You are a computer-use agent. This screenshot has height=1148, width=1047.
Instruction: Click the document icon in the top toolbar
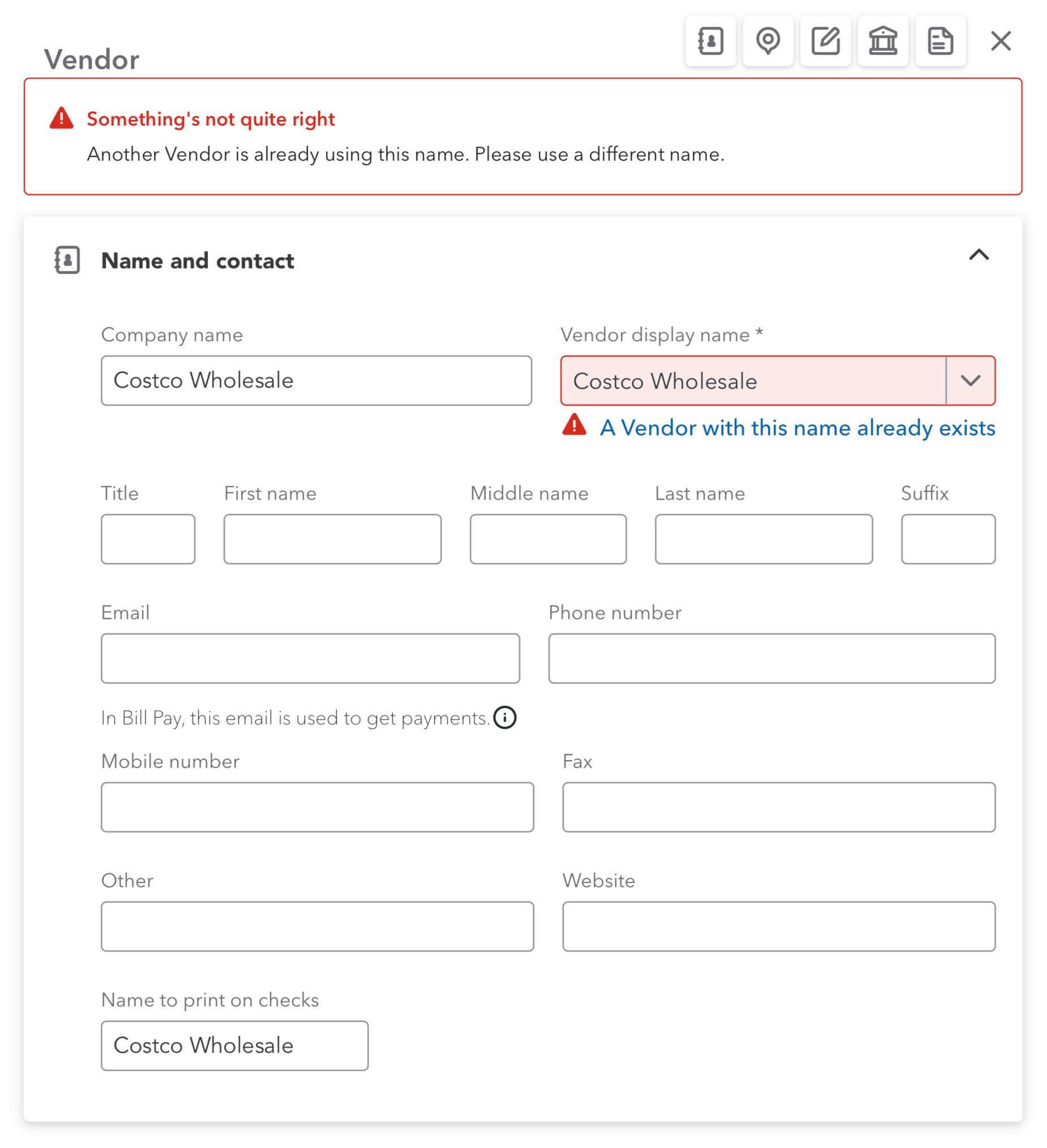[x=940, y=40]
